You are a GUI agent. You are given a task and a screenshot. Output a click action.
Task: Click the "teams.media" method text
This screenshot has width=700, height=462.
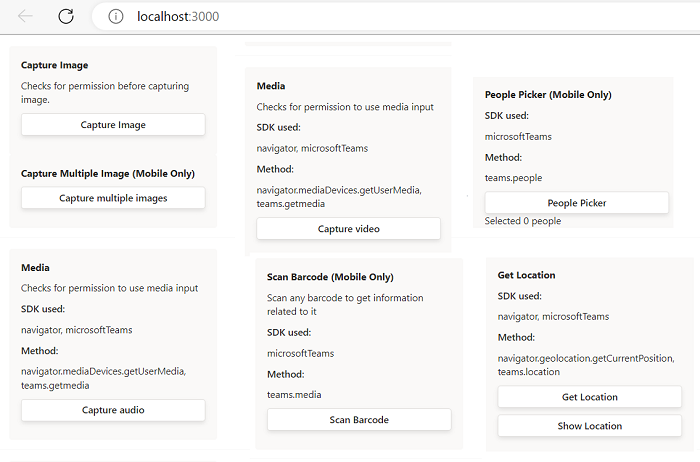tap(294, 394)
